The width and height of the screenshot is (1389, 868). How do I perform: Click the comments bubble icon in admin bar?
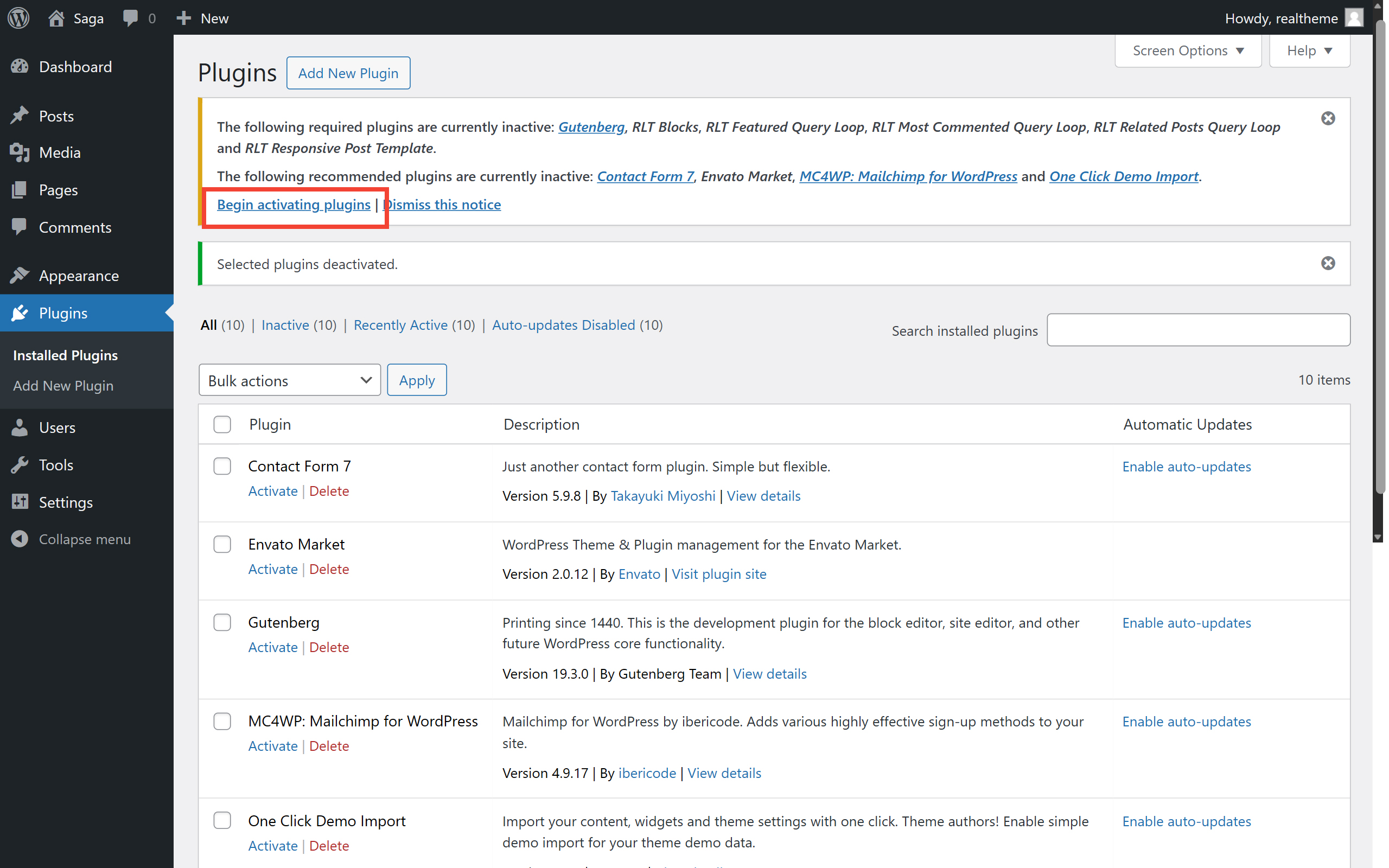(x=130, y=18)
